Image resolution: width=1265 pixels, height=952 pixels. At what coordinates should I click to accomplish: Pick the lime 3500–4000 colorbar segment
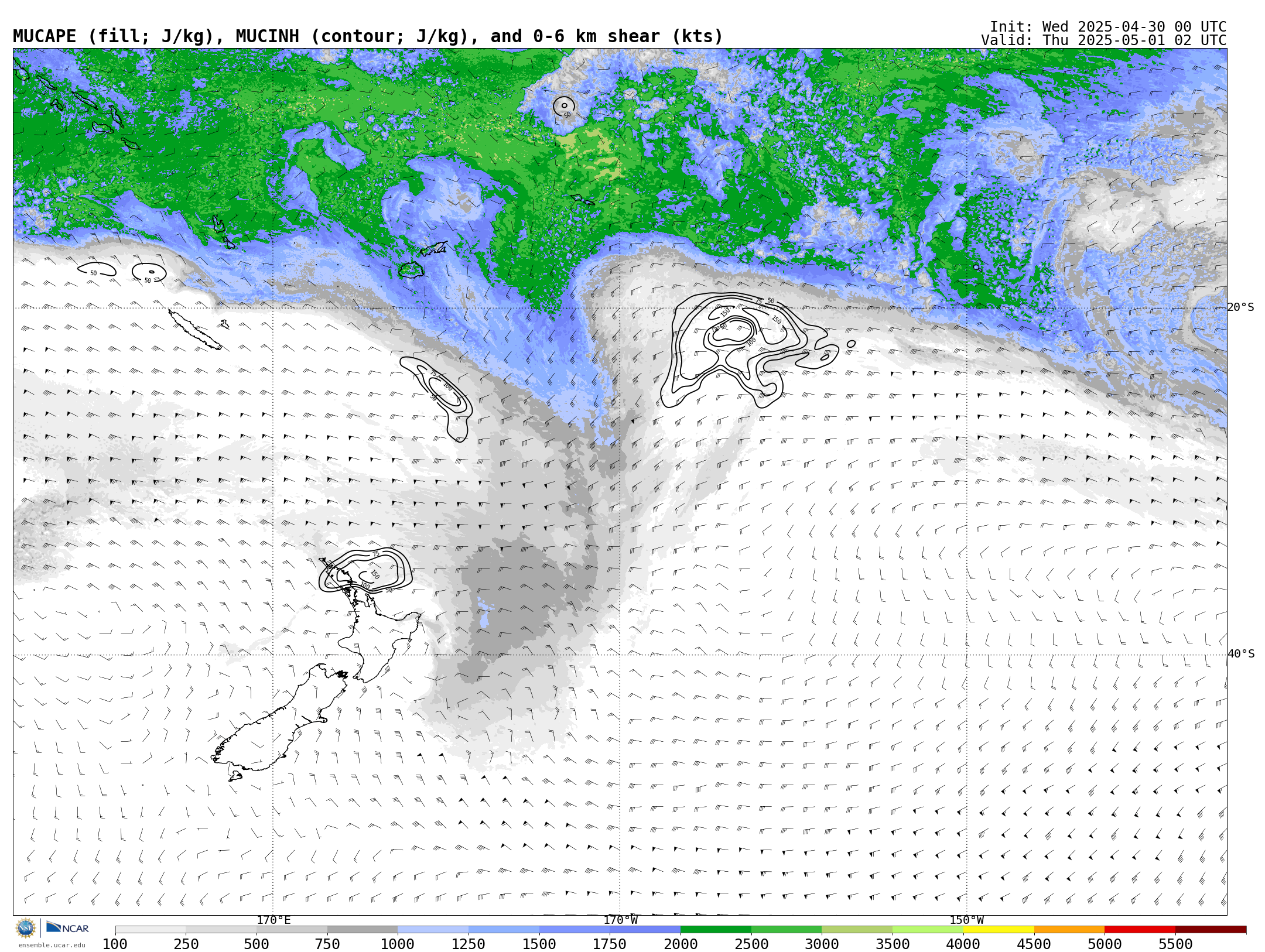click(928, 930)
